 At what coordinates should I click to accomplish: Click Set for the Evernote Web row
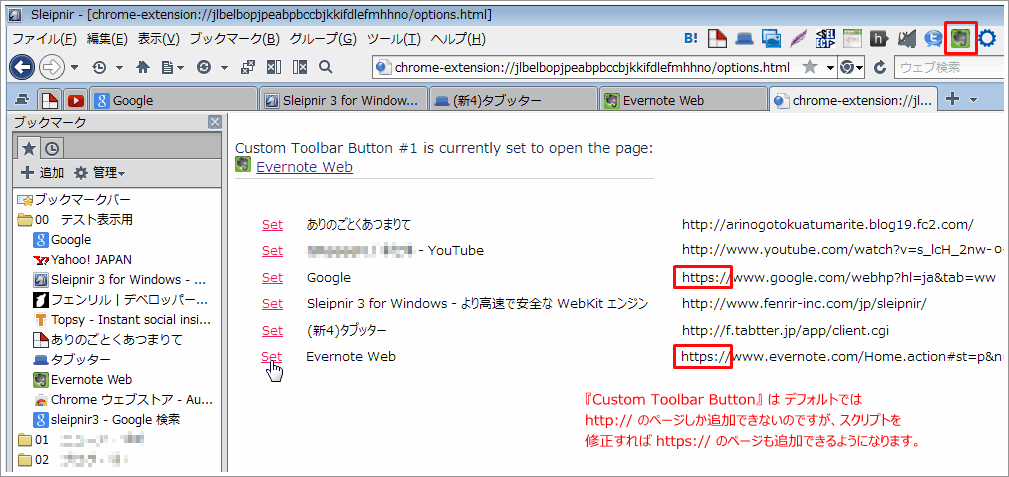coord(272,357)
